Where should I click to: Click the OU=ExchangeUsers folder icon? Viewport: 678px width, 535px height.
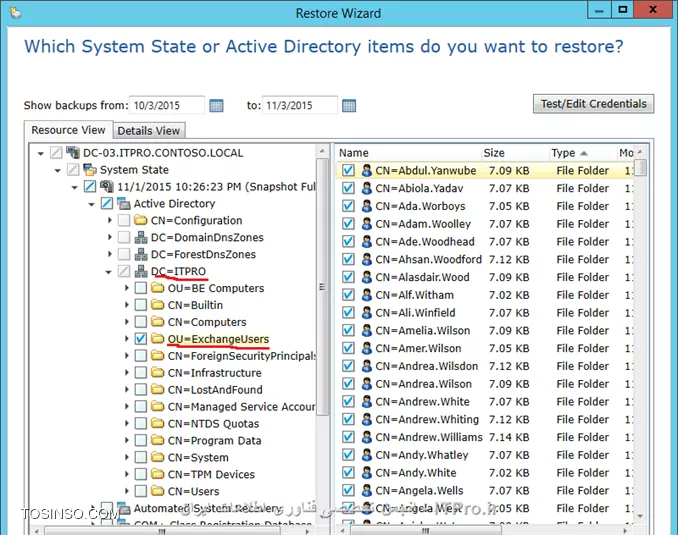click(157, 339)
